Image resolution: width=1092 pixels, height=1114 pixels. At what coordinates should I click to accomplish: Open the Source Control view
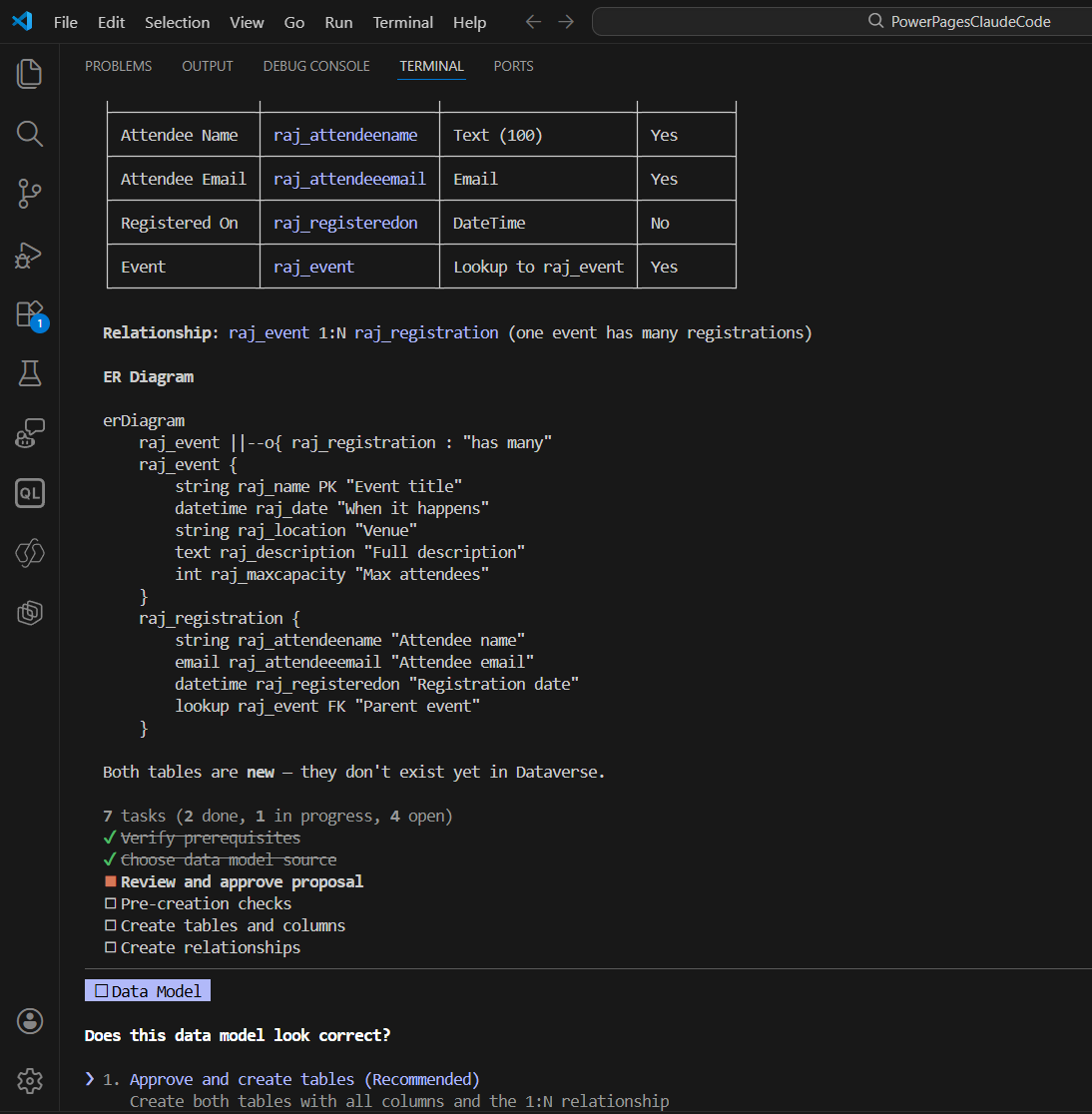point(30,194)
